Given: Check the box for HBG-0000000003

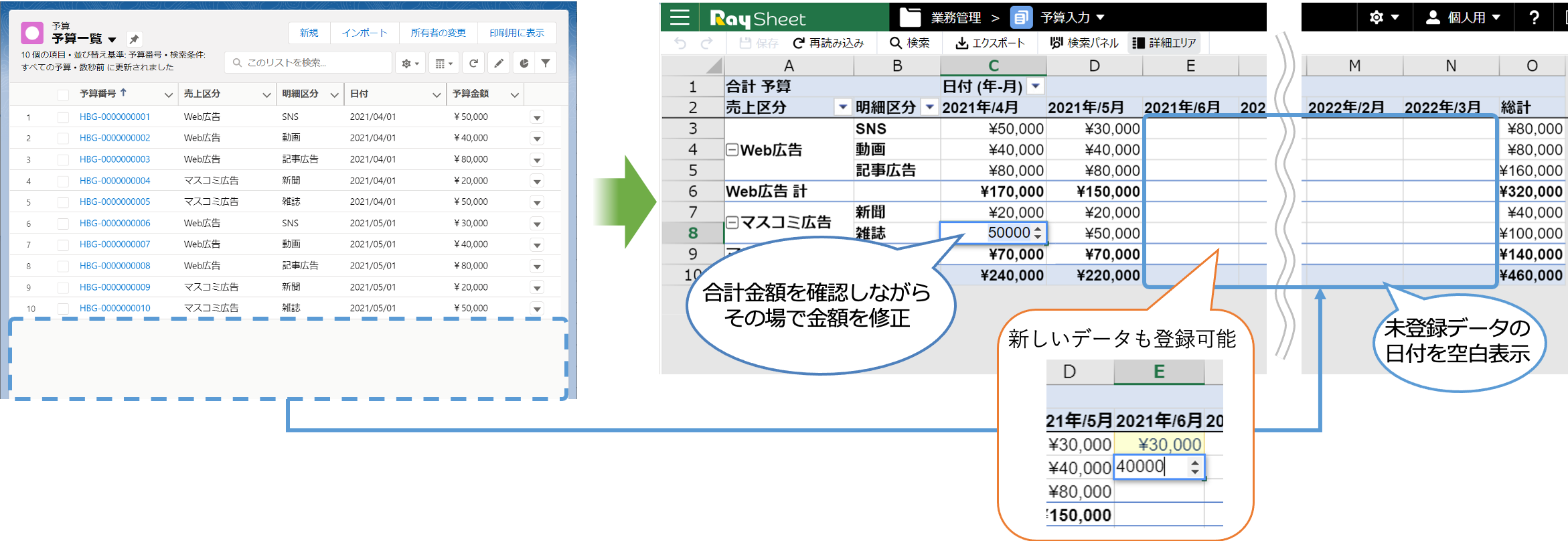Looking at the screenshot, I should point(63,160).
